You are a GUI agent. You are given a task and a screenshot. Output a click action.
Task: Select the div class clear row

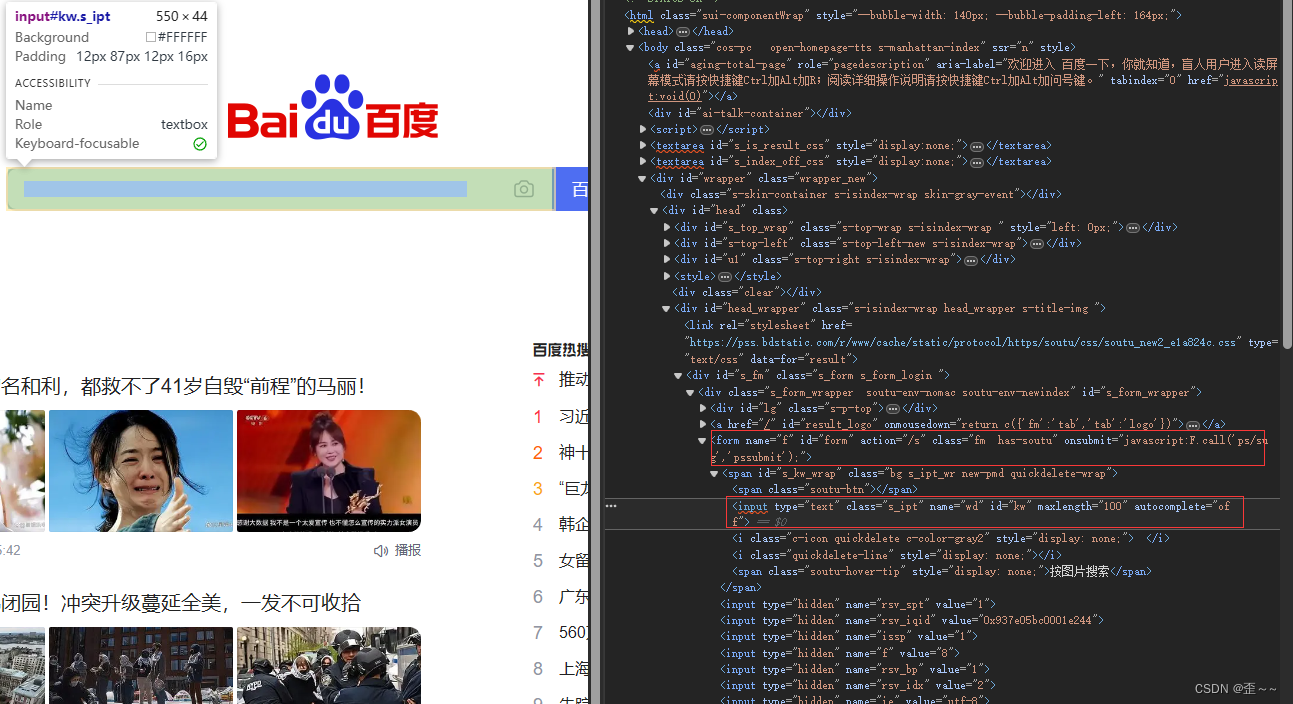[747, 293]
